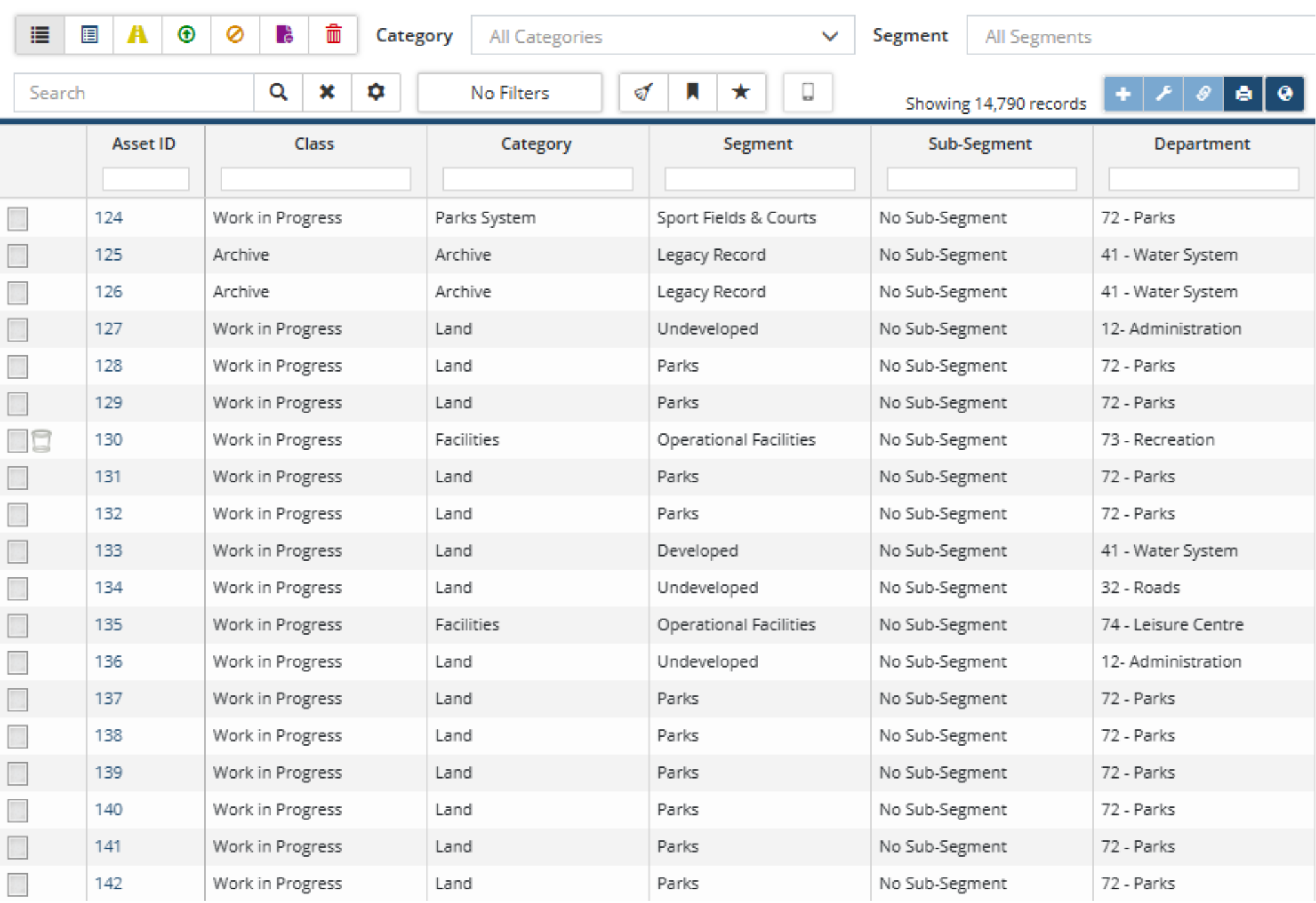Click '32 - Roads' department cell
This screenshot has height=903, width=1316.
pos(1141,588)
